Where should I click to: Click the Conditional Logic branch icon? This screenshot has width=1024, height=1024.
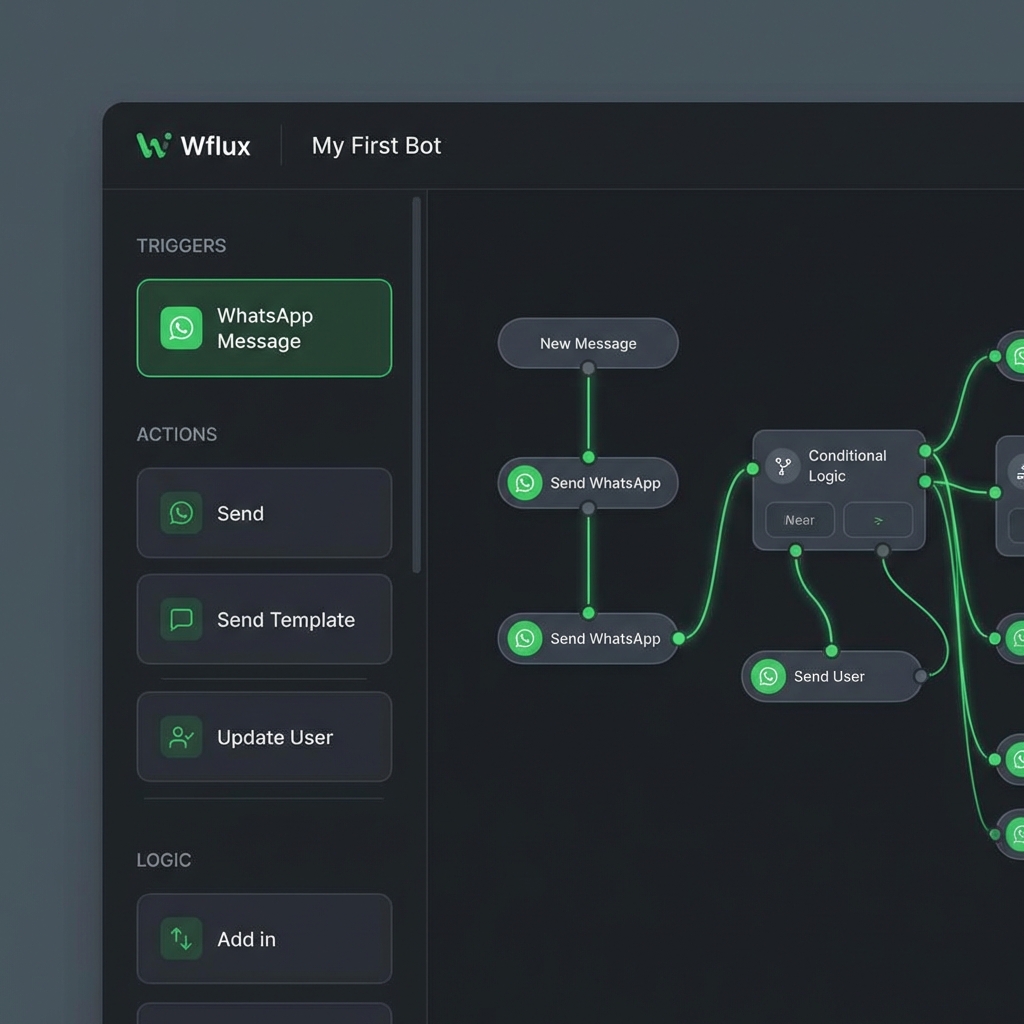click(783, 466)
